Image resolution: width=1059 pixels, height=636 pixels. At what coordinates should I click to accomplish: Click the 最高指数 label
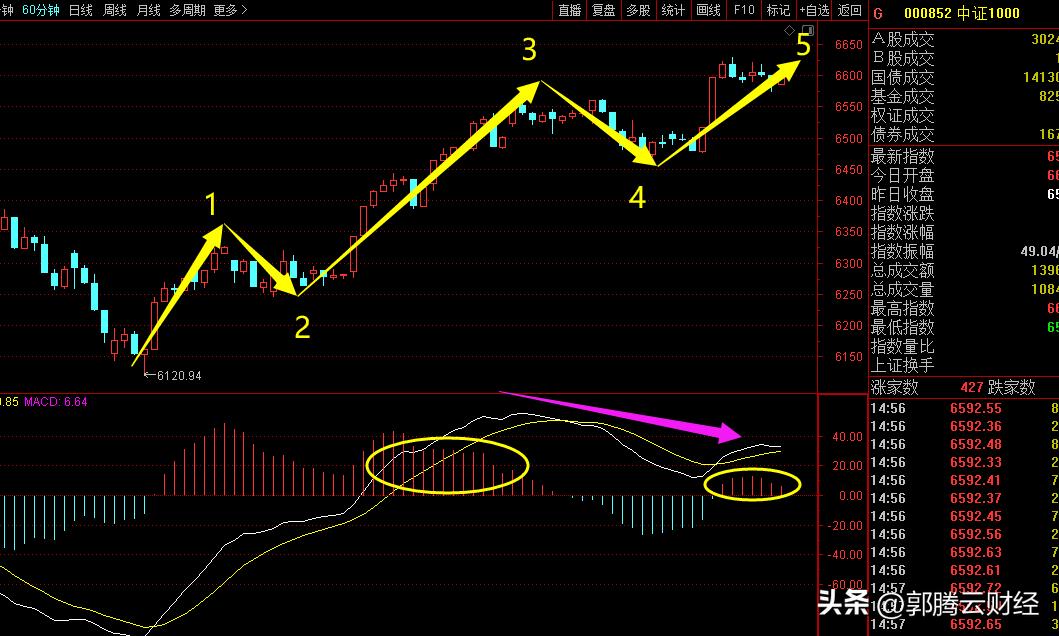coord(902,308)
